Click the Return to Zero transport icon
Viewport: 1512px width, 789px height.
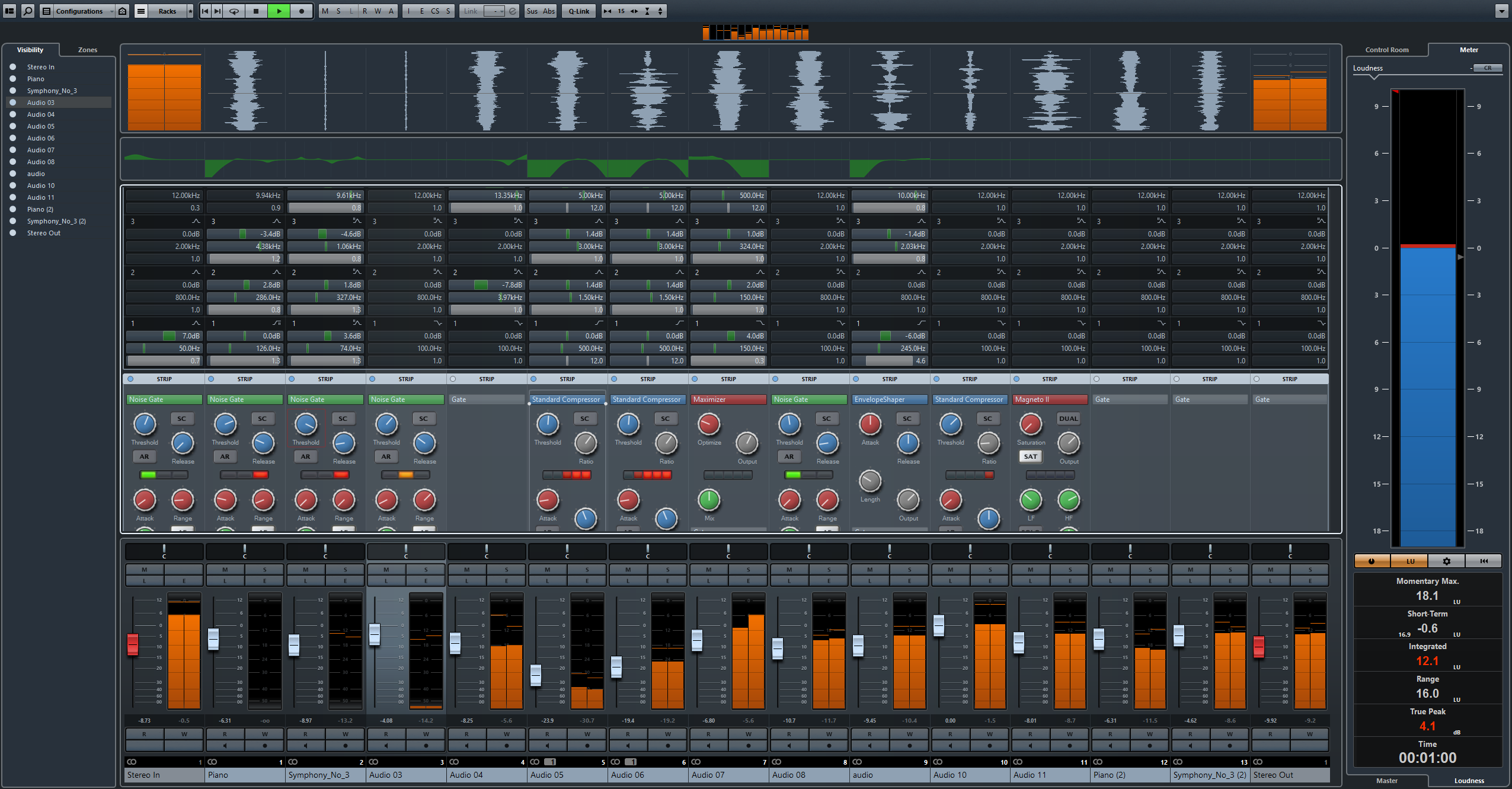coord(205,11)
